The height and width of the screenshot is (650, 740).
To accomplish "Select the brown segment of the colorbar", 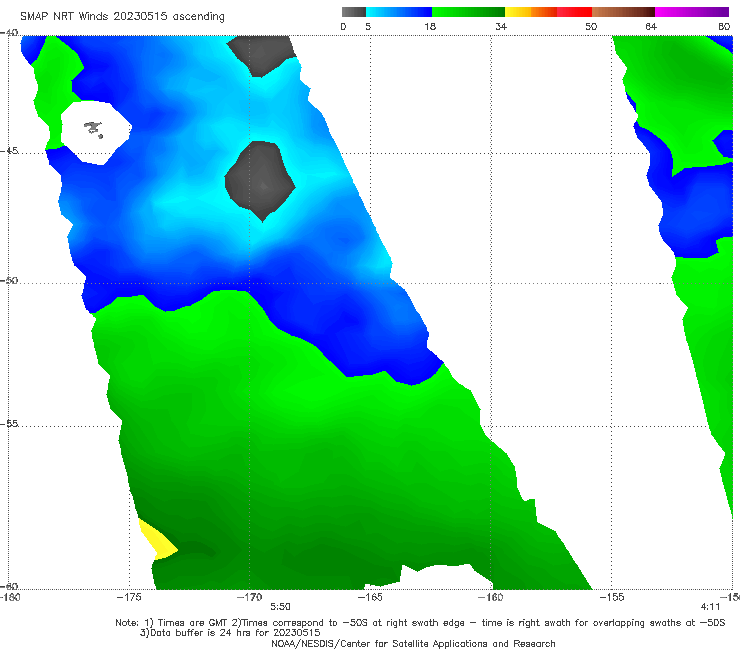I will click(623, 12).
